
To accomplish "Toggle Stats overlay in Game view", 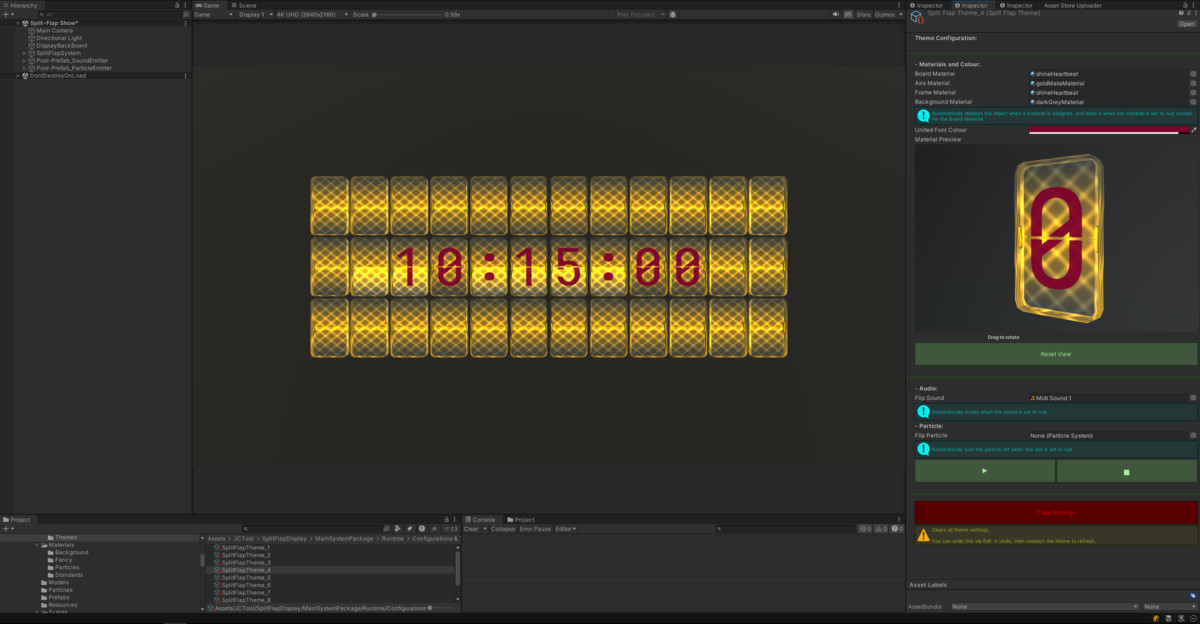I will tap(864, 15).
